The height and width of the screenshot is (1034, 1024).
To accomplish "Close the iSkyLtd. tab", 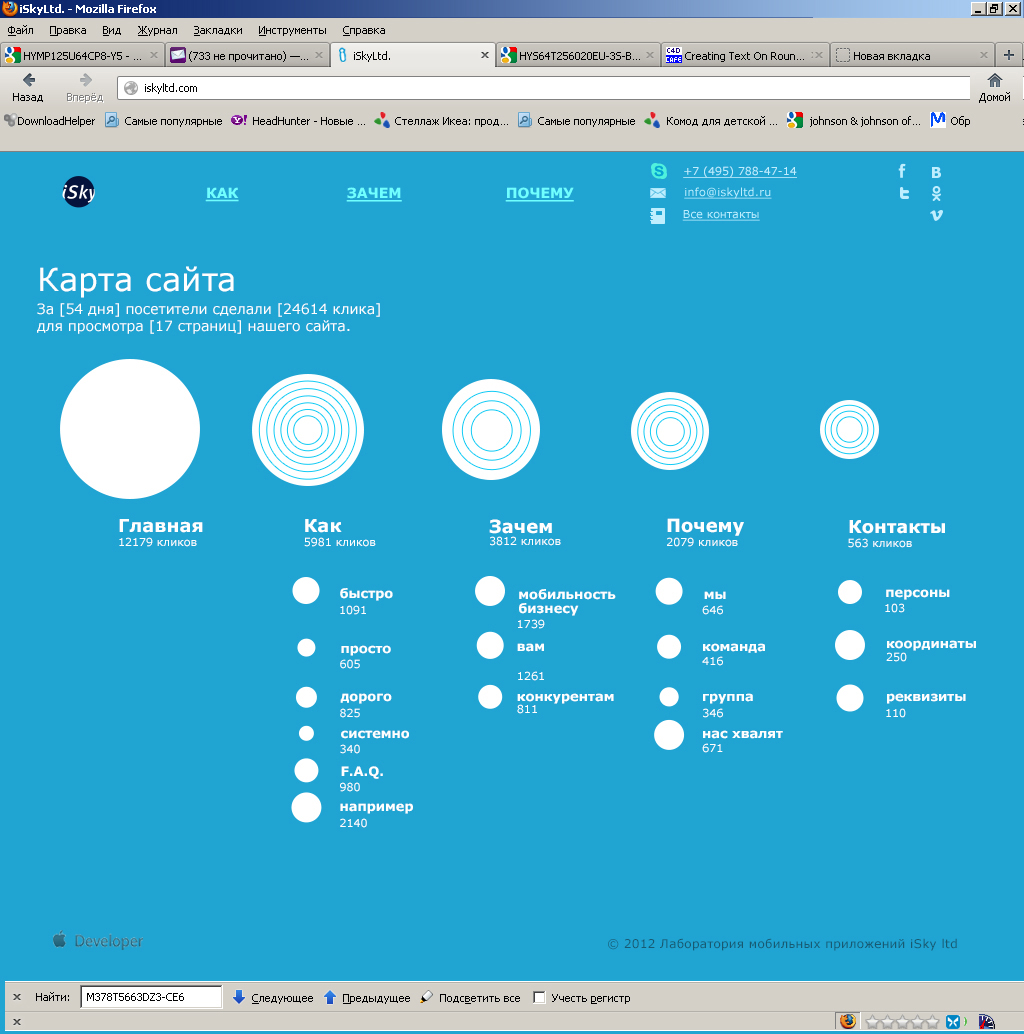I will (x=485, y=55).
